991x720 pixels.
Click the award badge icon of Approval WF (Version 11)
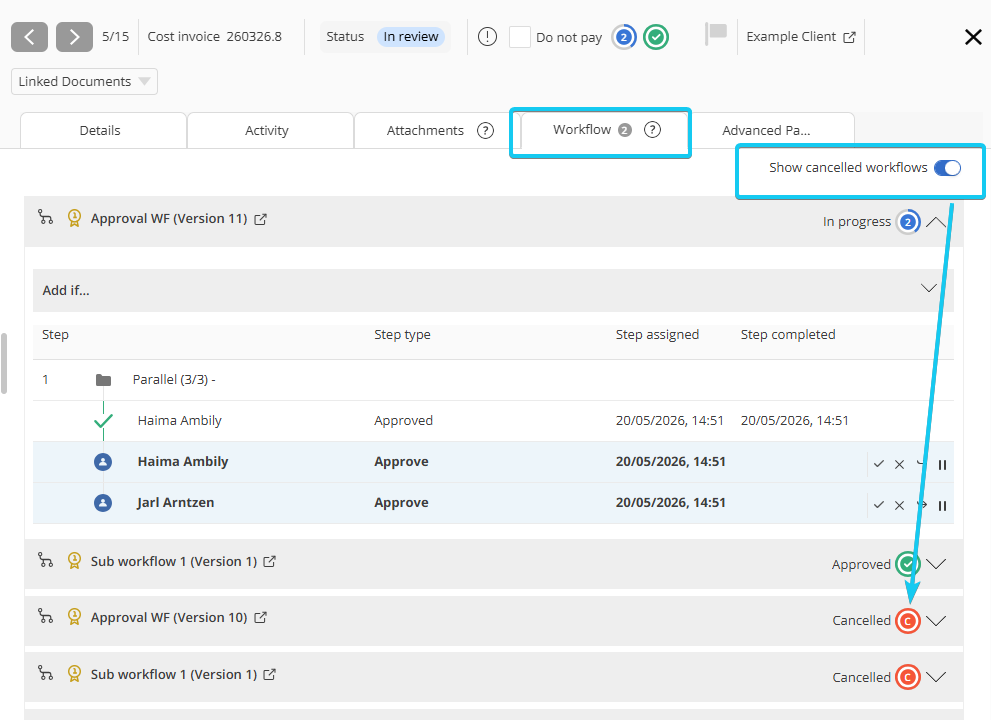coord(74,218)
